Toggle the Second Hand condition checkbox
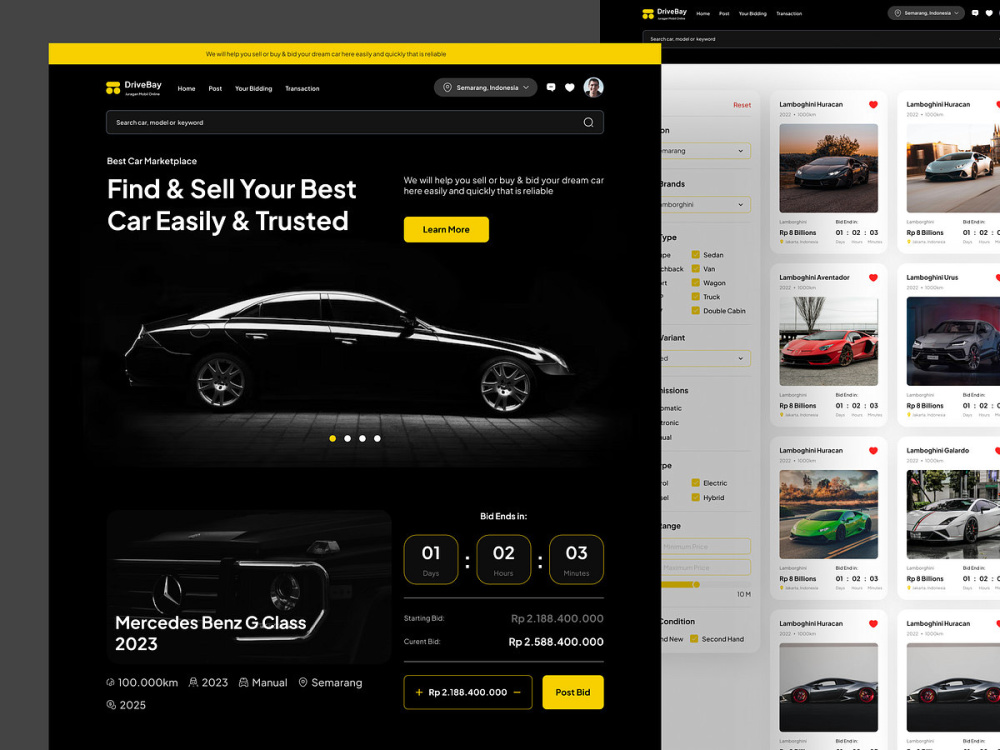 click(x=694, y=638)
